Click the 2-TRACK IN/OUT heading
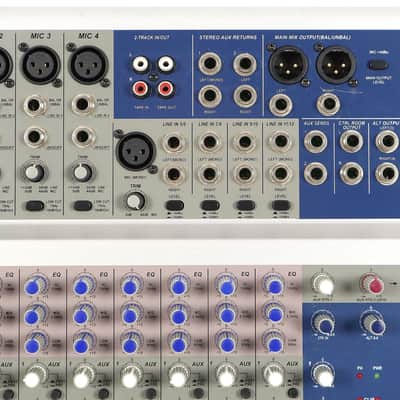The image size is (400, 400). pos(152,38)
